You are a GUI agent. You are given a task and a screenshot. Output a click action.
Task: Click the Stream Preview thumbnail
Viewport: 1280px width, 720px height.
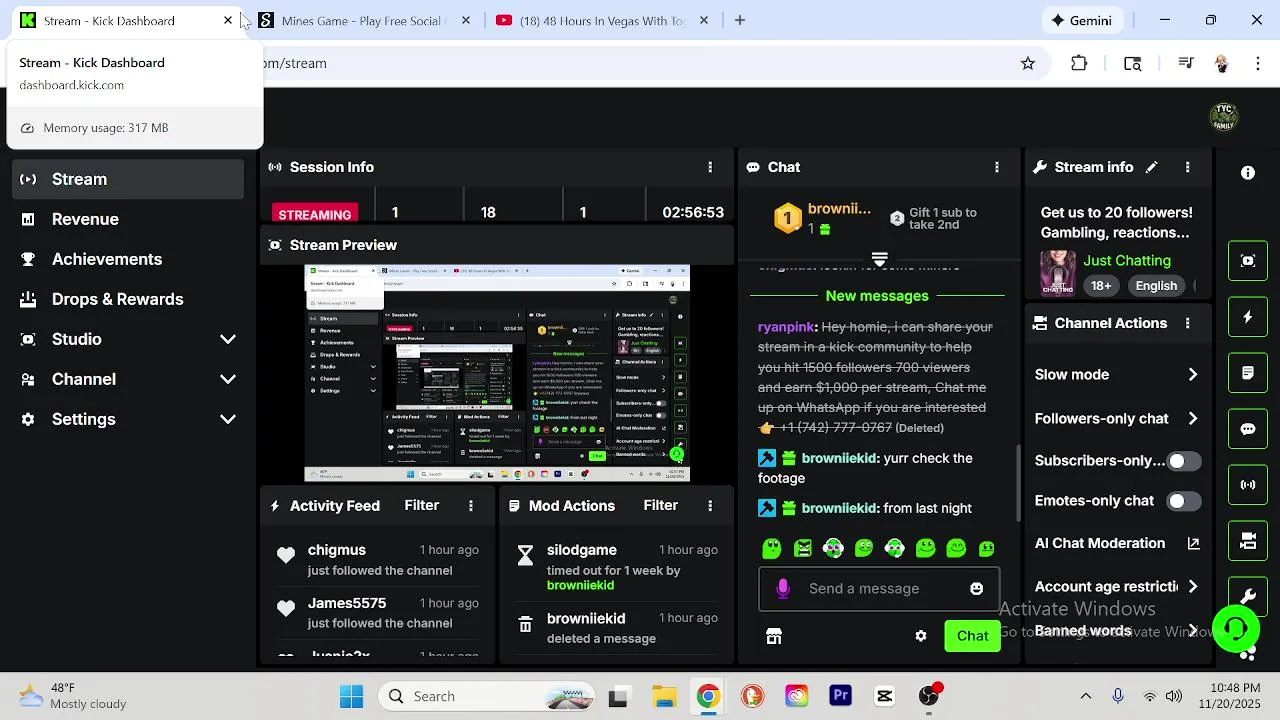497,373
